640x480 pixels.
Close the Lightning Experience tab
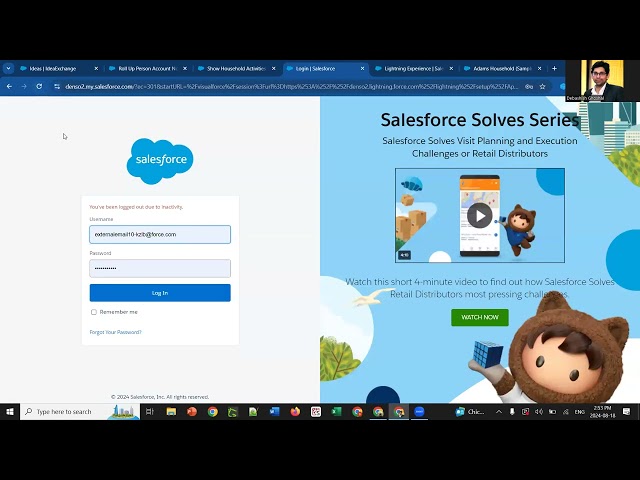tap(451, 69)
